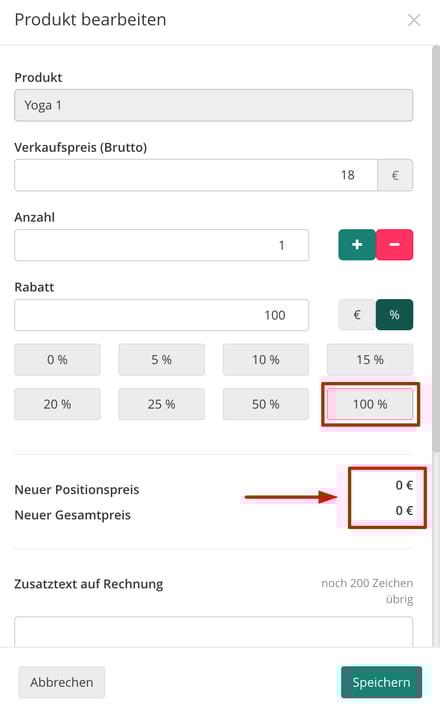Apply 5 % discount preset

pos(161,360)
